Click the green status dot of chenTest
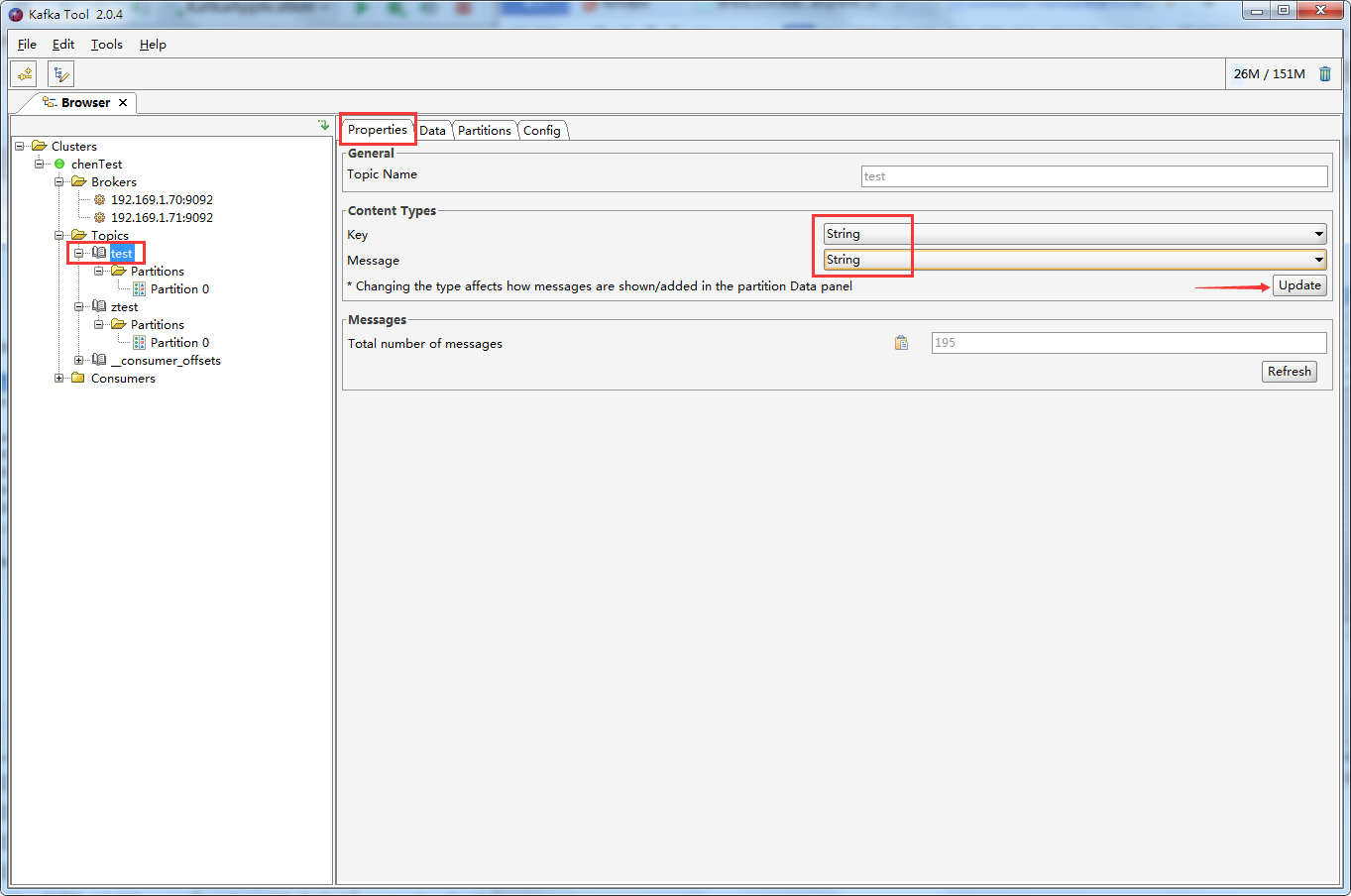The width and height of the screenshot is (1351, 896). click(x=59, y=165)
